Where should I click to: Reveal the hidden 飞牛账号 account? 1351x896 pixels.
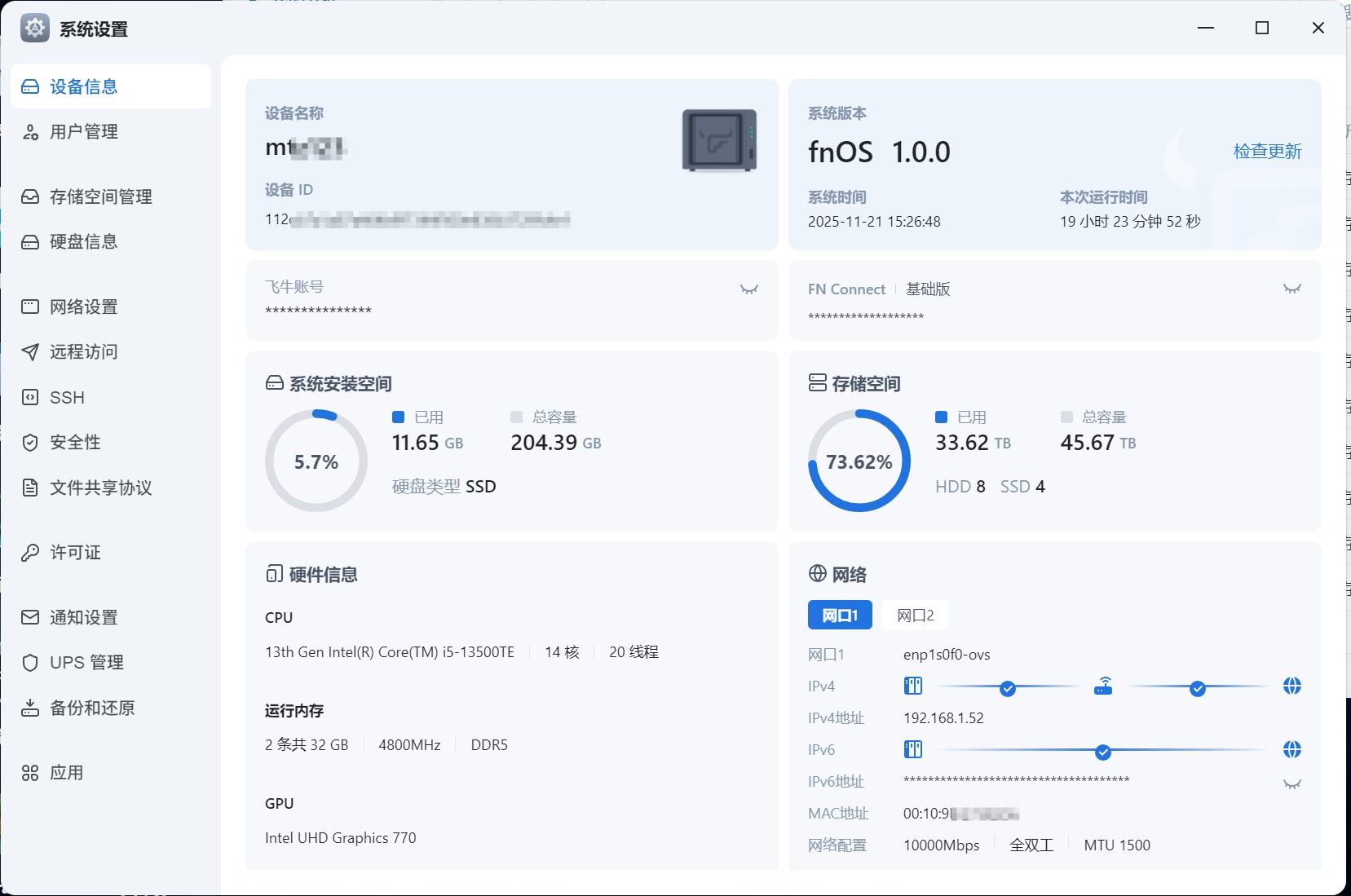748,289
